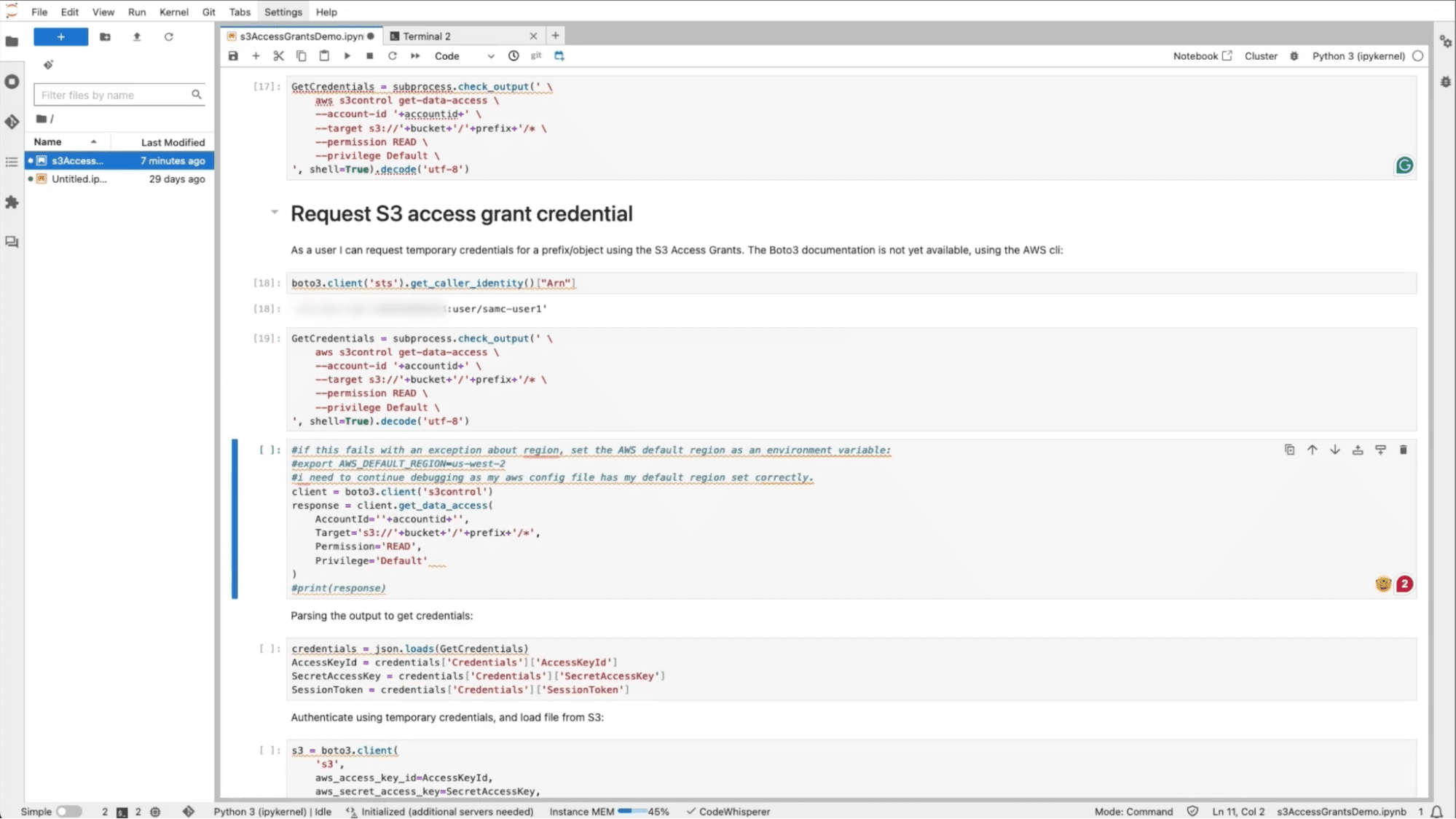Screen dimensions: 1456x819
Task: Open the running terminals and kernels panel
Action: tap(12, 82)
